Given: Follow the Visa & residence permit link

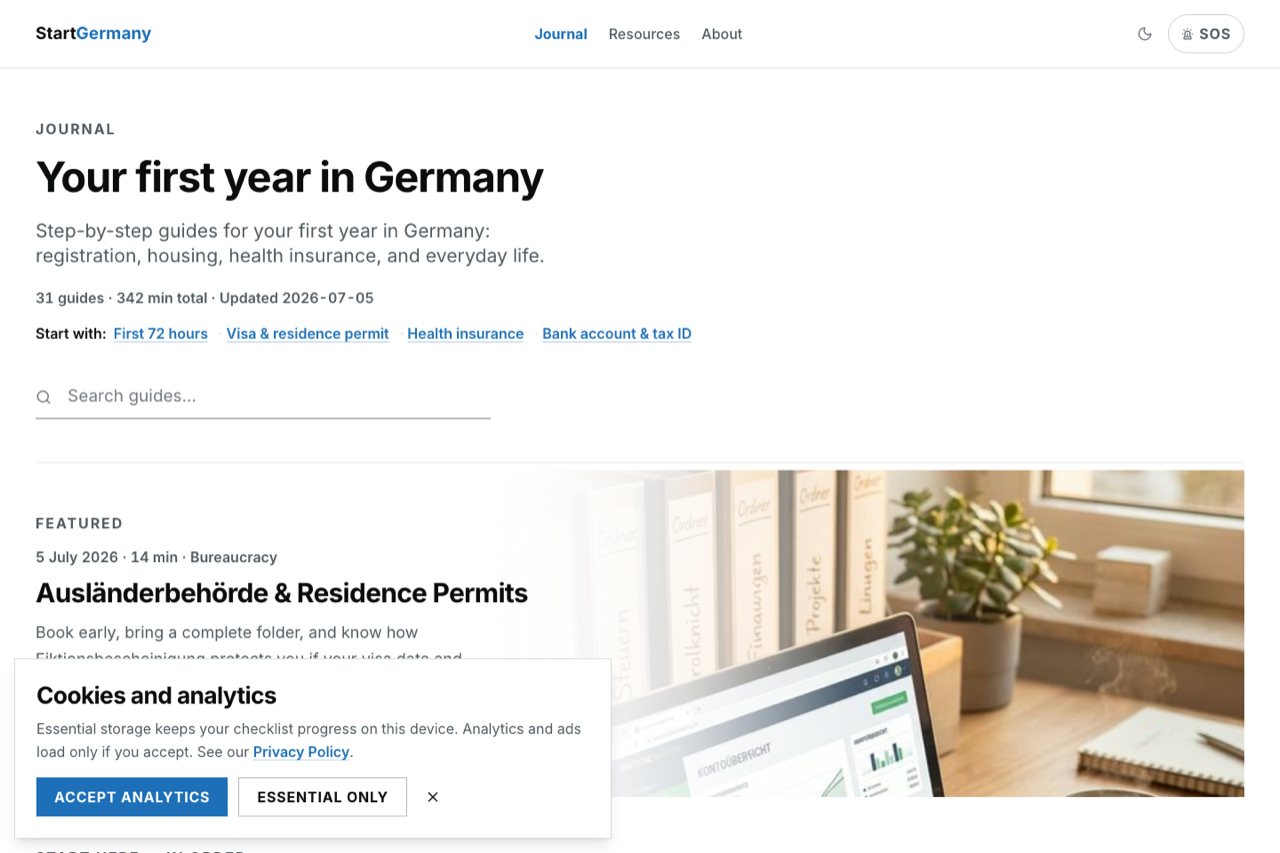Looking at the screenshot, I should tap(307, 334).
